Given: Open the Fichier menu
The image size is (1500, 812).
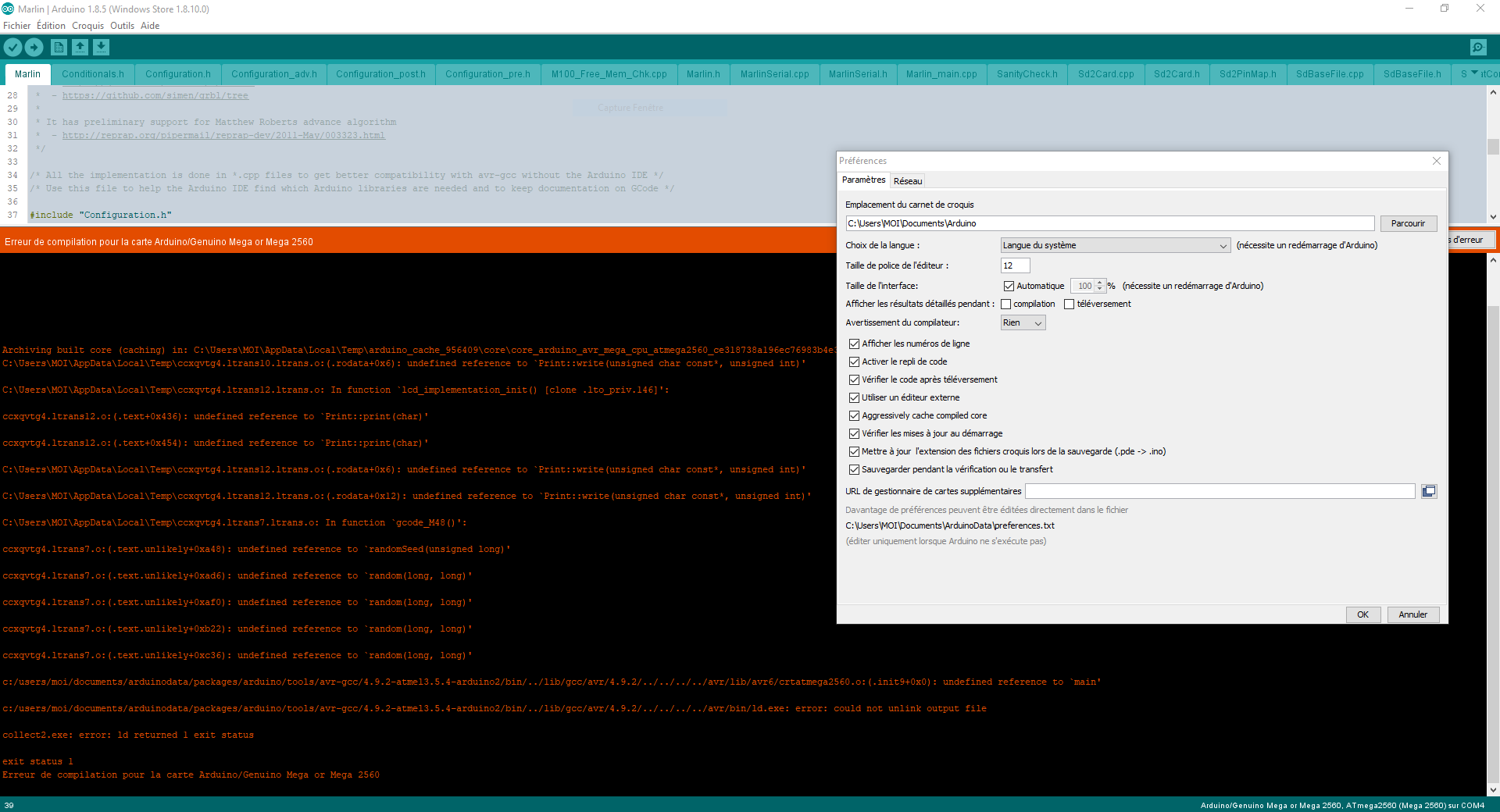Looking at the screenshot, I should [17, 26].
